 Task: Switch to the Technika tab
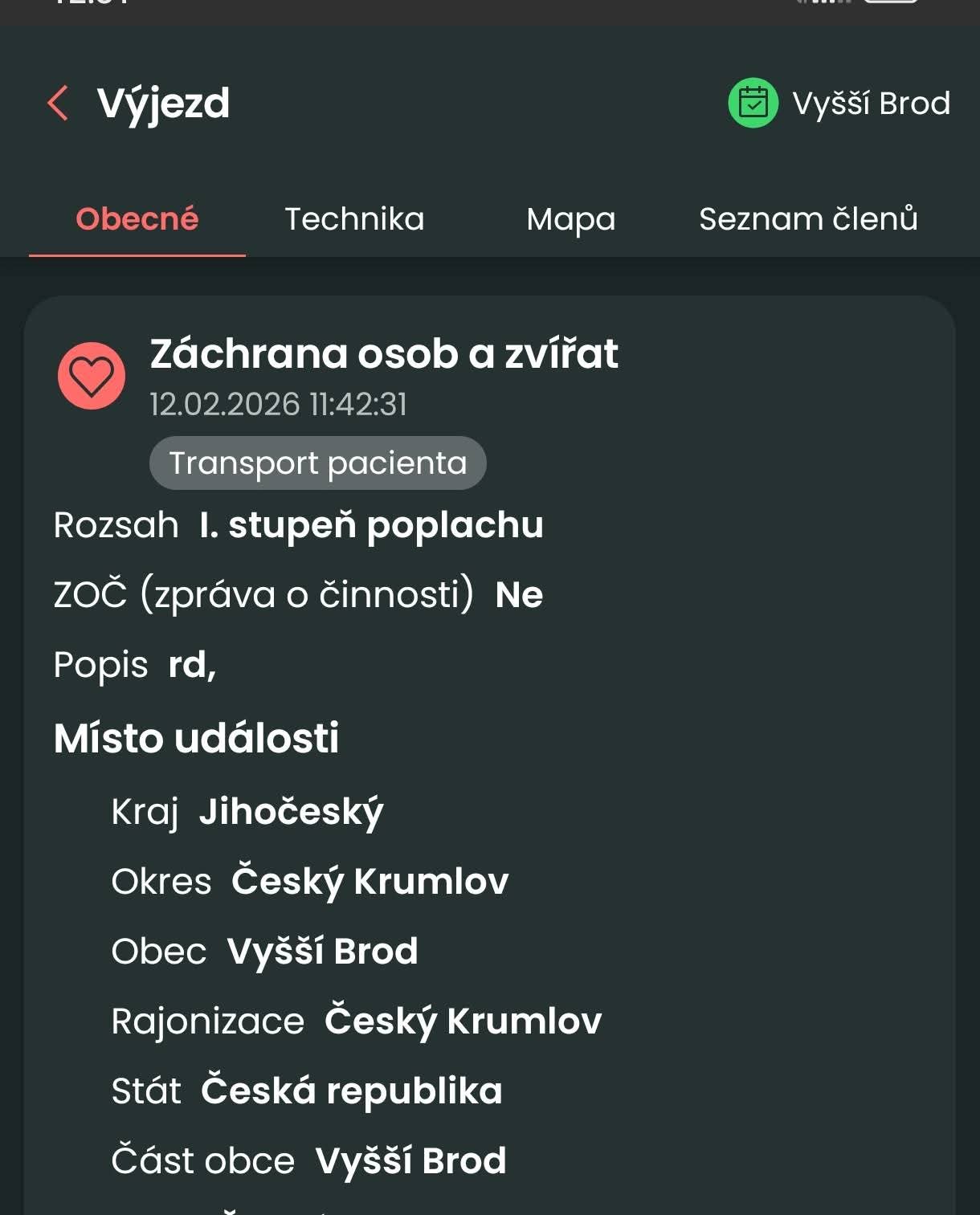(354, 219)
